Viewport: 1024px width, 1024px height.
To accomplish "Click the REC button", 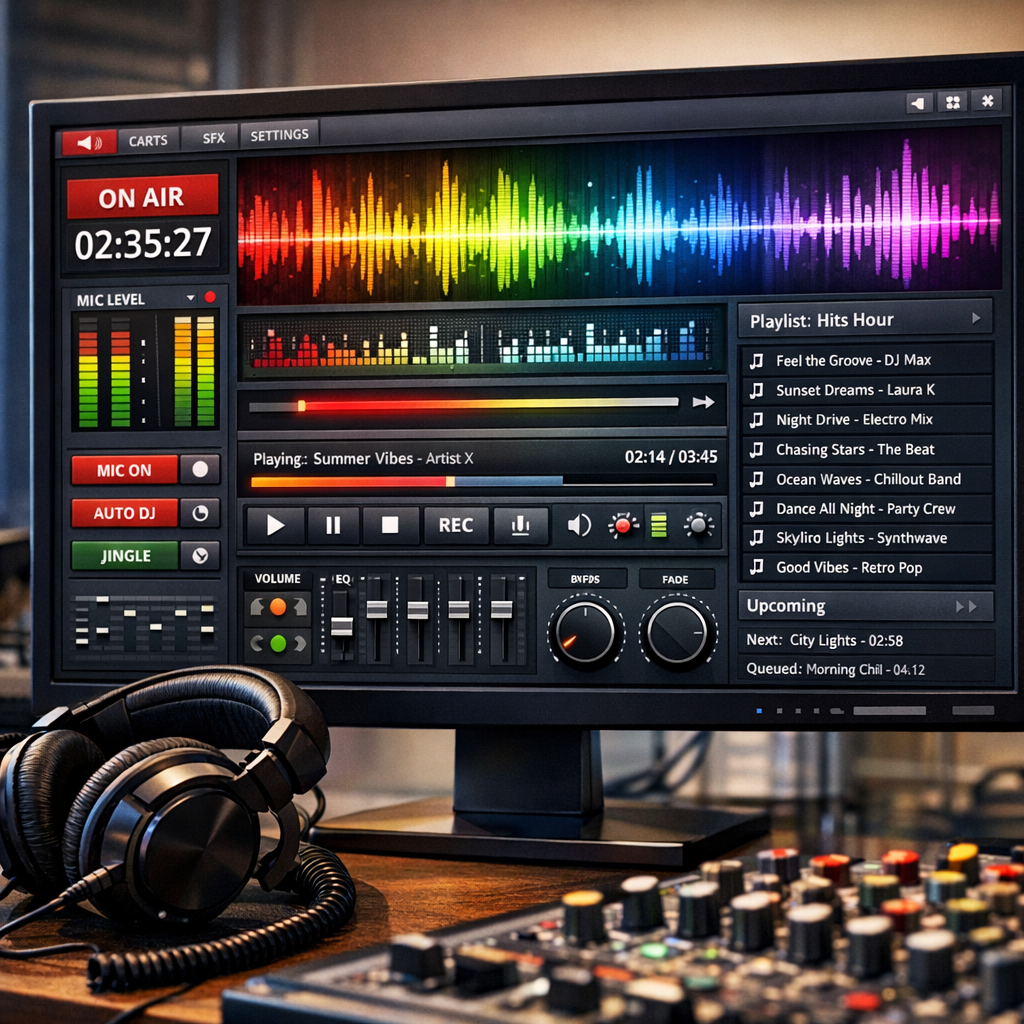I will pyautogui.click(x=456, y=525).
